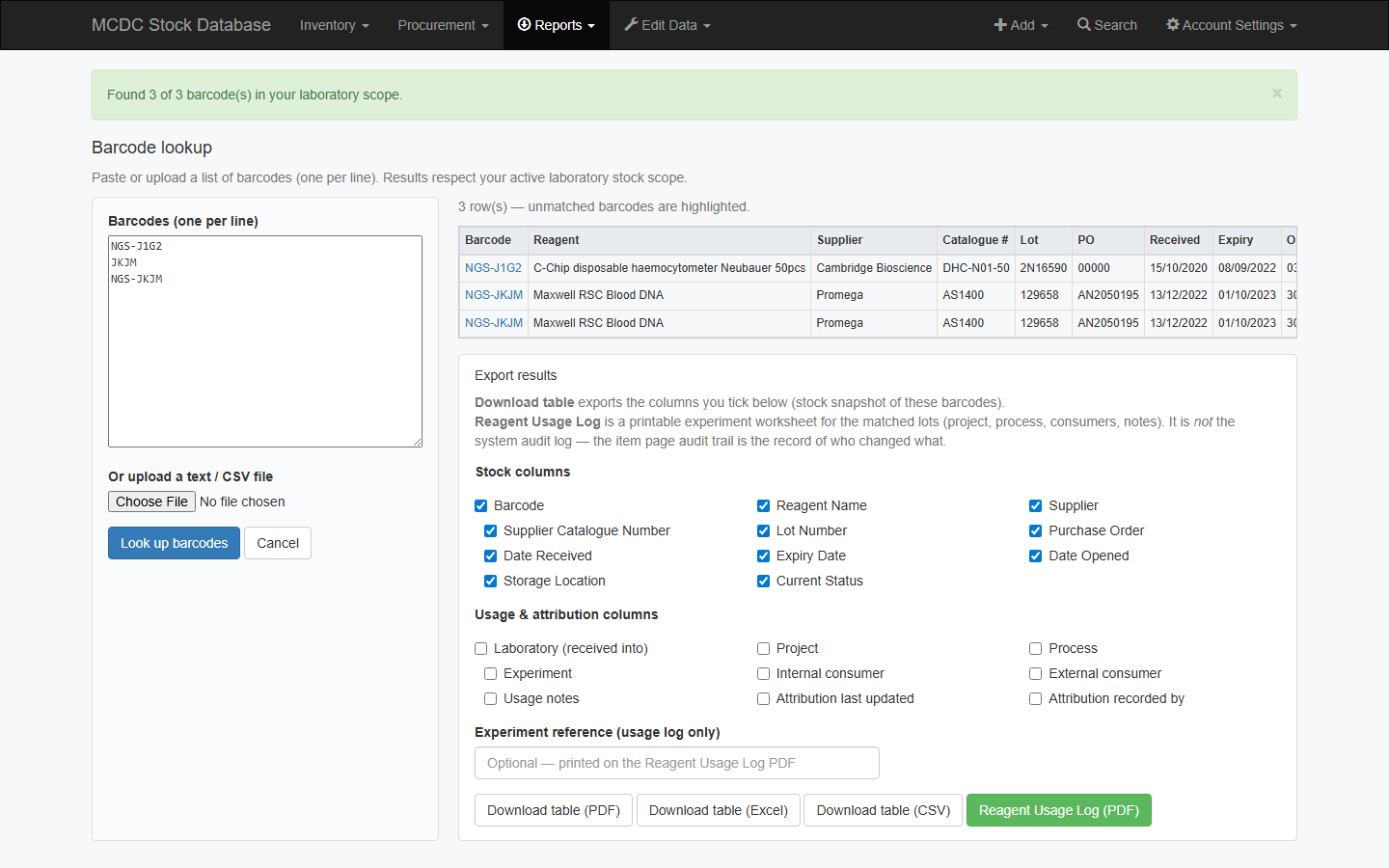
Task: Click the Choose File upload button
Action: (151, 502)
